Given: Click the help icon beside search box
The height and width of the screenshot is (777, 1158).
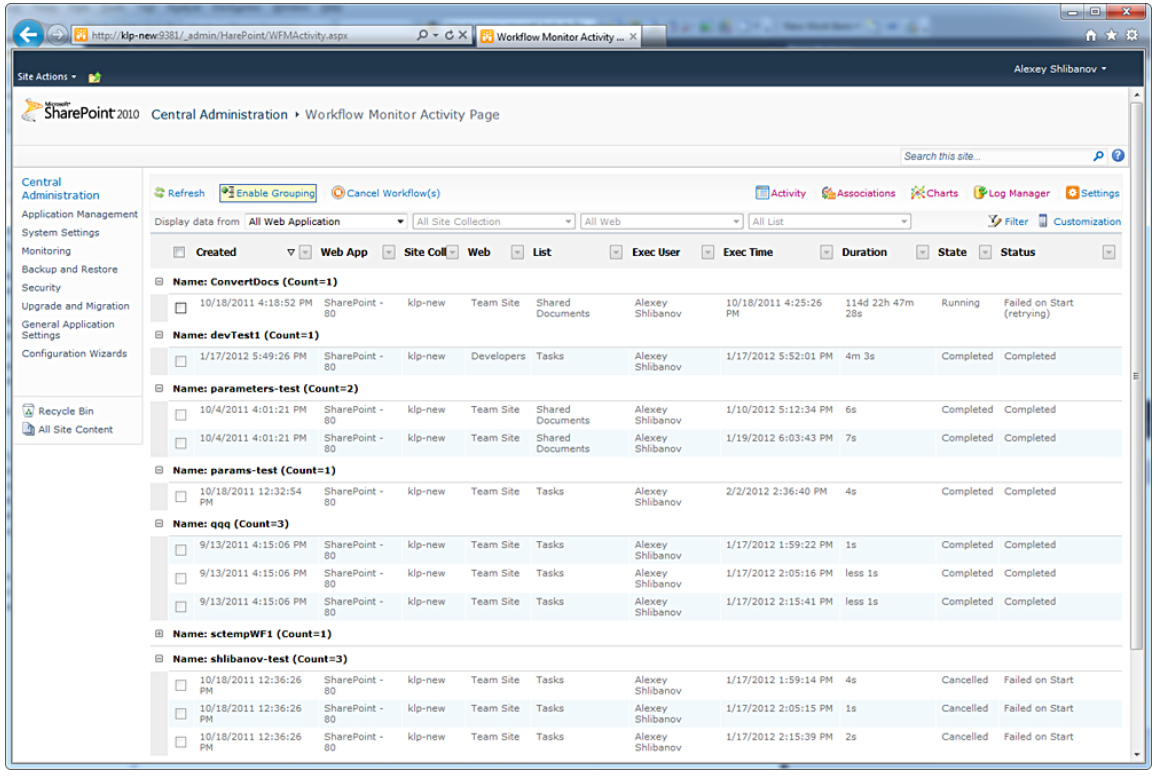Looking at the screenshot, I should point(1118,156).
